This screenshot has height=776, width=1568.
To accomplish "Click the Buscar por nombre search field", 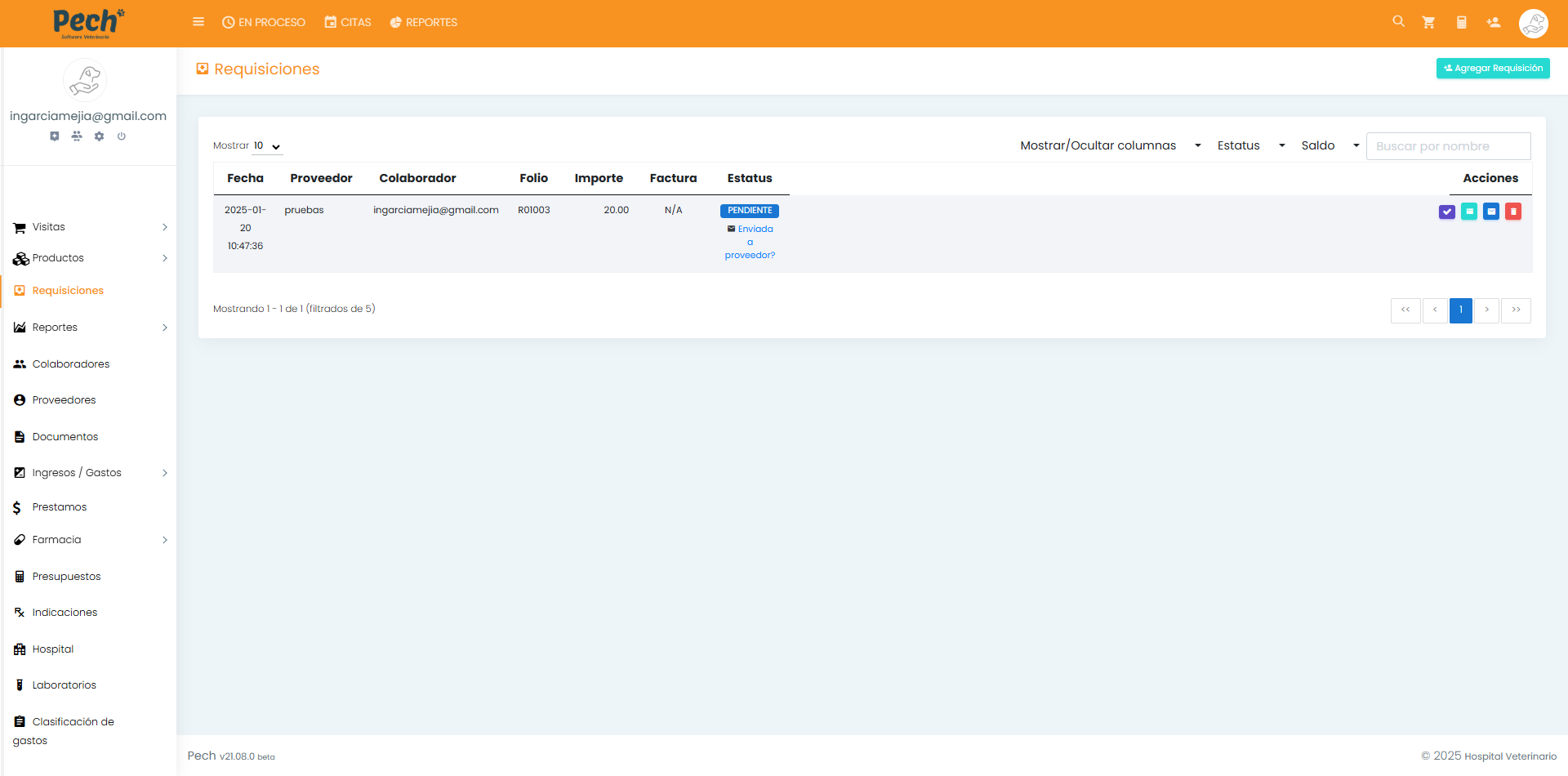I will pos(1447,146).
